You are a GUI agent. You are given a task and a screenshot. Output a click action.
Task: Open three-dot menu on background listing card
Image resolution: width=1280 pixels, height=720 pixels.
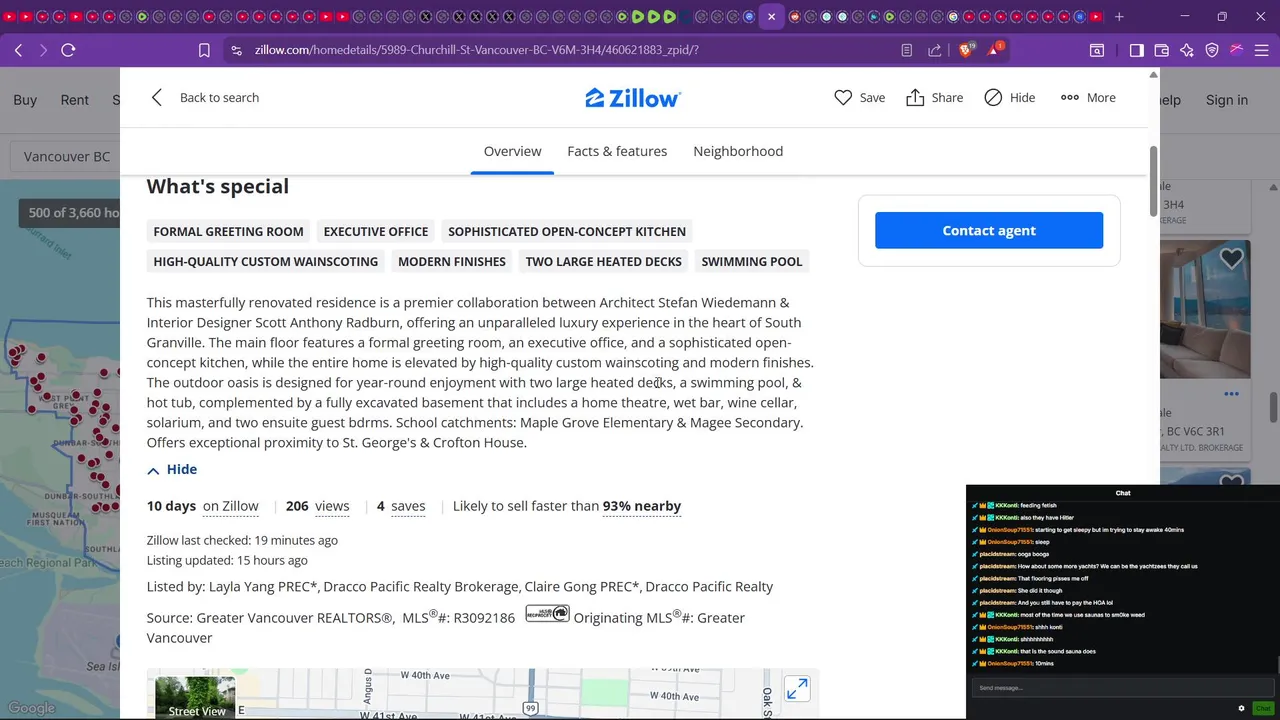[1231, 394]
